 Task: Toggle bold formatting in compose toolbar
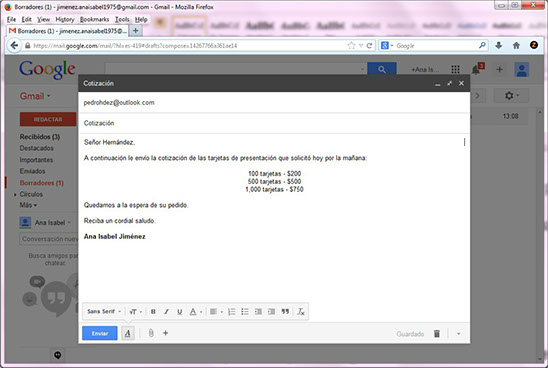point(153,311)
